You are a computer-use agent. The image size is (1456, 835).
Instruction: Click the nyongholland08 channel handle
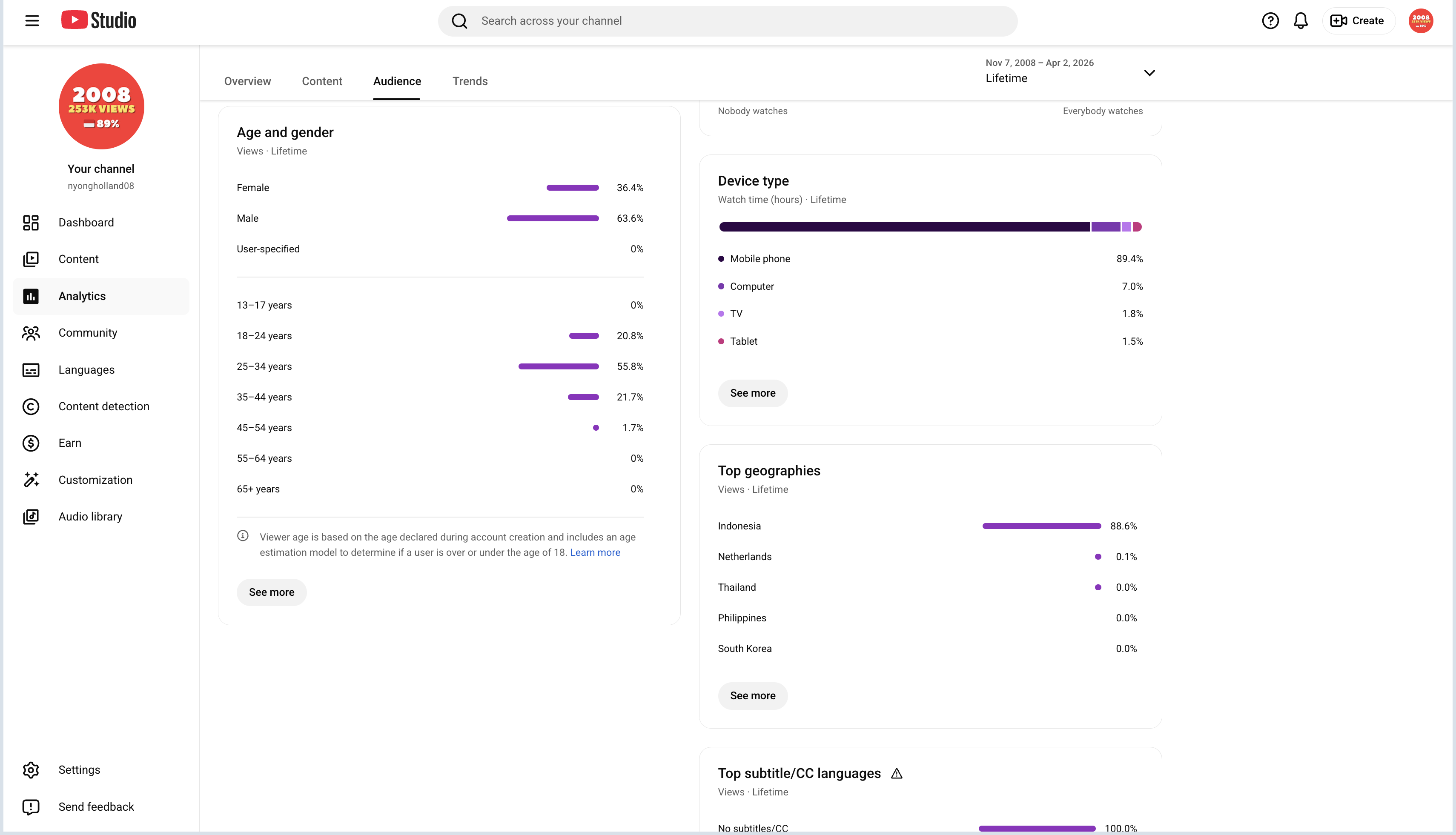[x=101, y=186]
